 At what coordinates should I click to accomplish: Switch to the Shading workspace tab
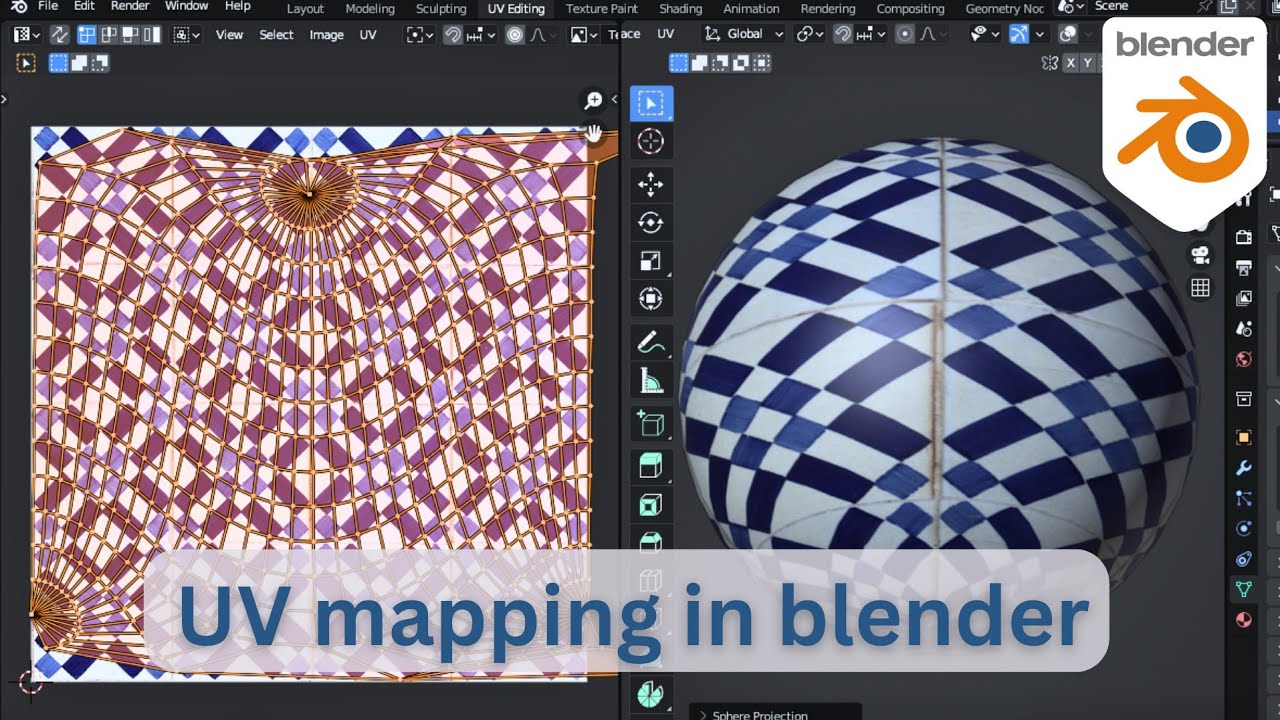point(680,8)
